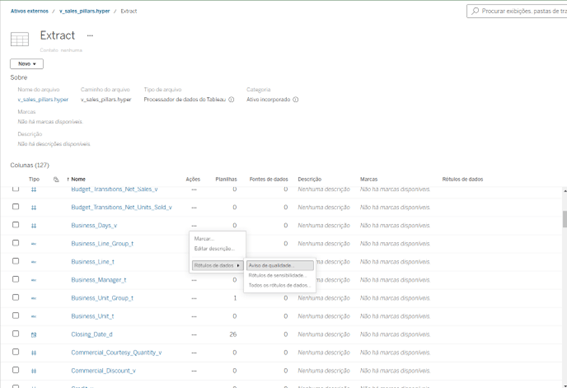Open actions ellipsis for Business_Manager_t

click(194, 280)
